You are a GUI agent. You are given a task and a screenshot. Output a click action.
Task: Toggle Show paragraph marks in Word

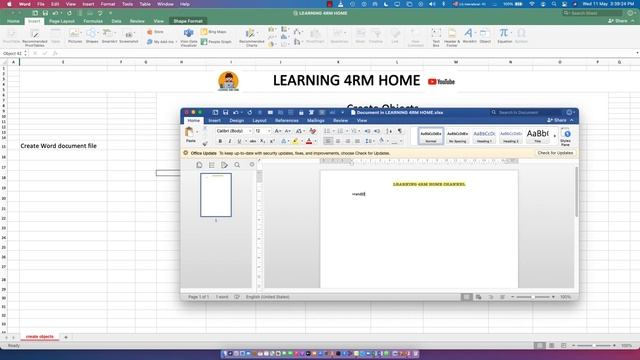tap(400, 131)
